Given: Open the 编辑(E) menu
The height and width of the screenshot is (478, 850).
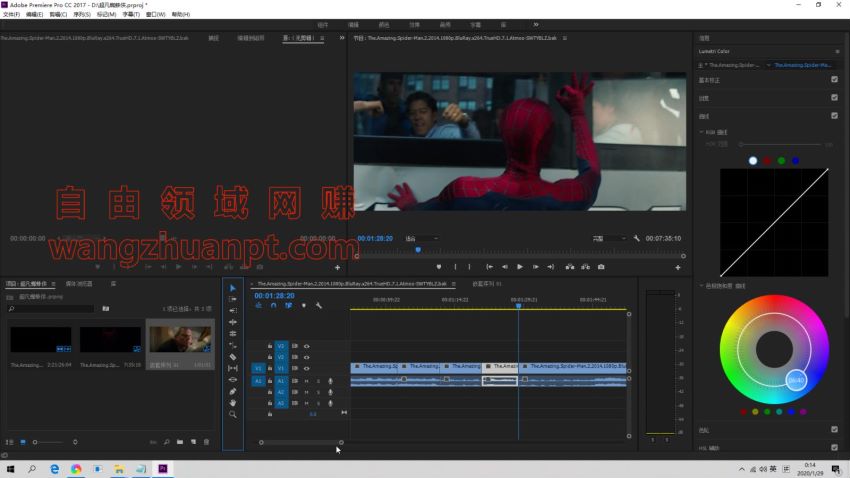Looking at the screenshot, I should (34, 14).
